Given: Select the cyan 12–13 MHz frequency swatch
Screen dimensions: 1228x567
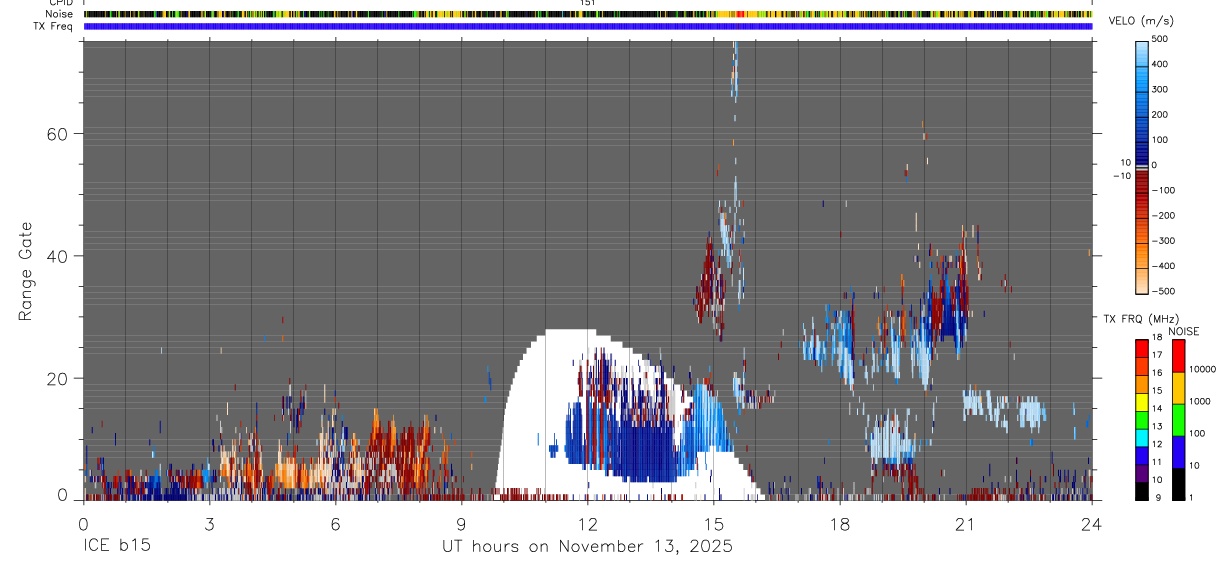Looking at the screenshot, I should pyautogui.click(x=1141, y=438).
